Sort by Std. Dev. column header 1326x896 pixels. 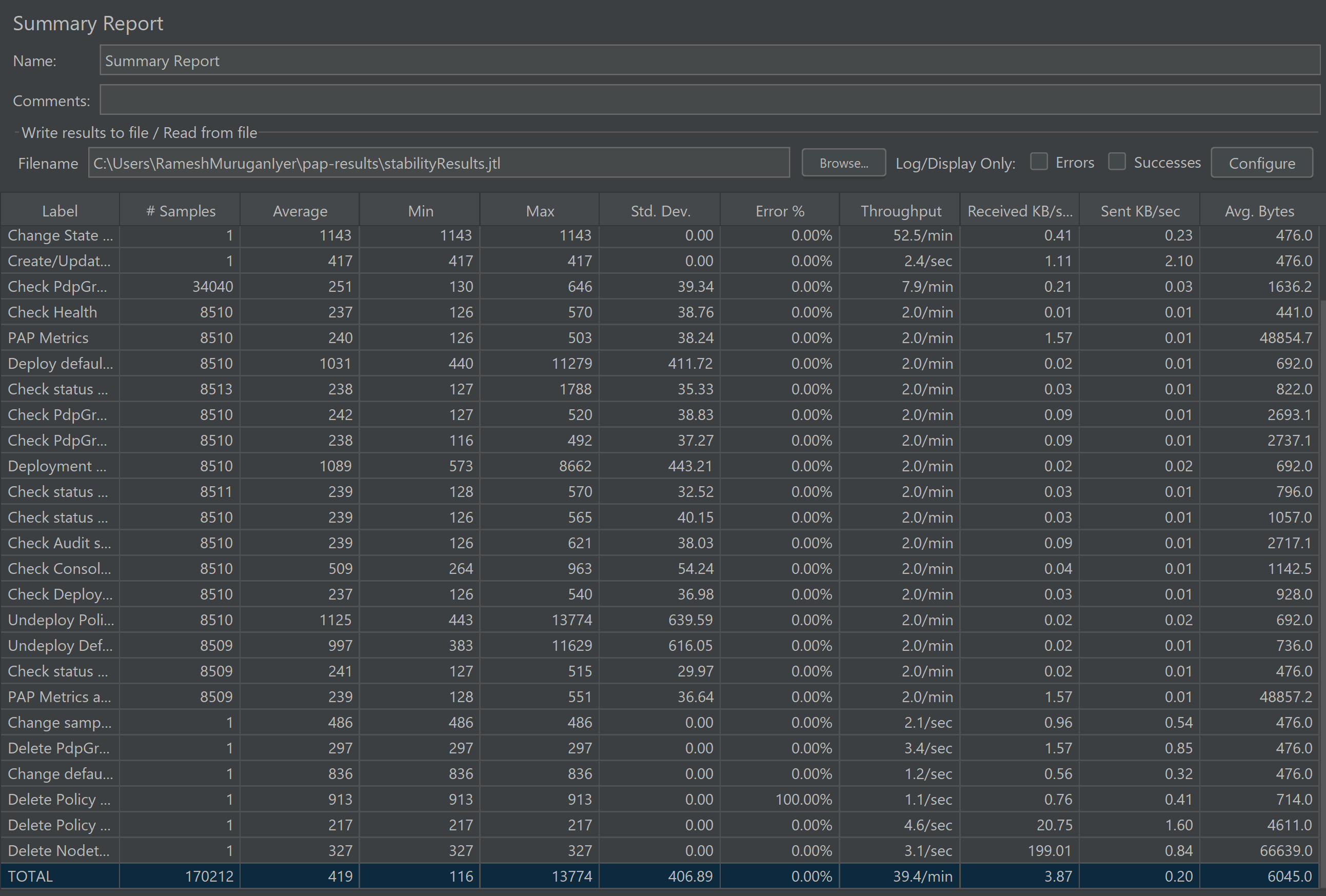tap(660, 211)
